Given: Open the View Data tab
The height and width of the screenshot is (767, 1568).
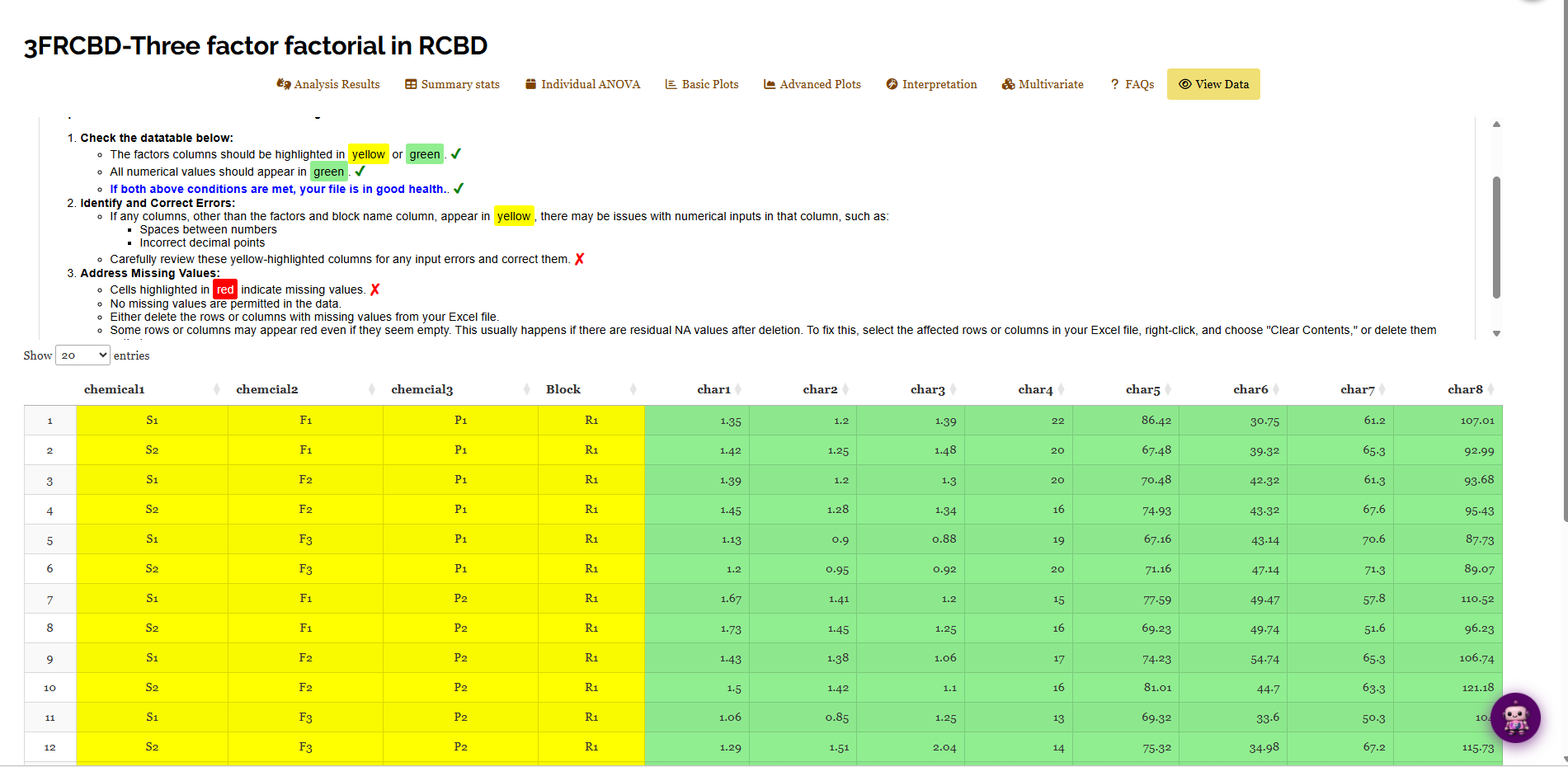Looking at the screenshot, I should pos(1213,84).
